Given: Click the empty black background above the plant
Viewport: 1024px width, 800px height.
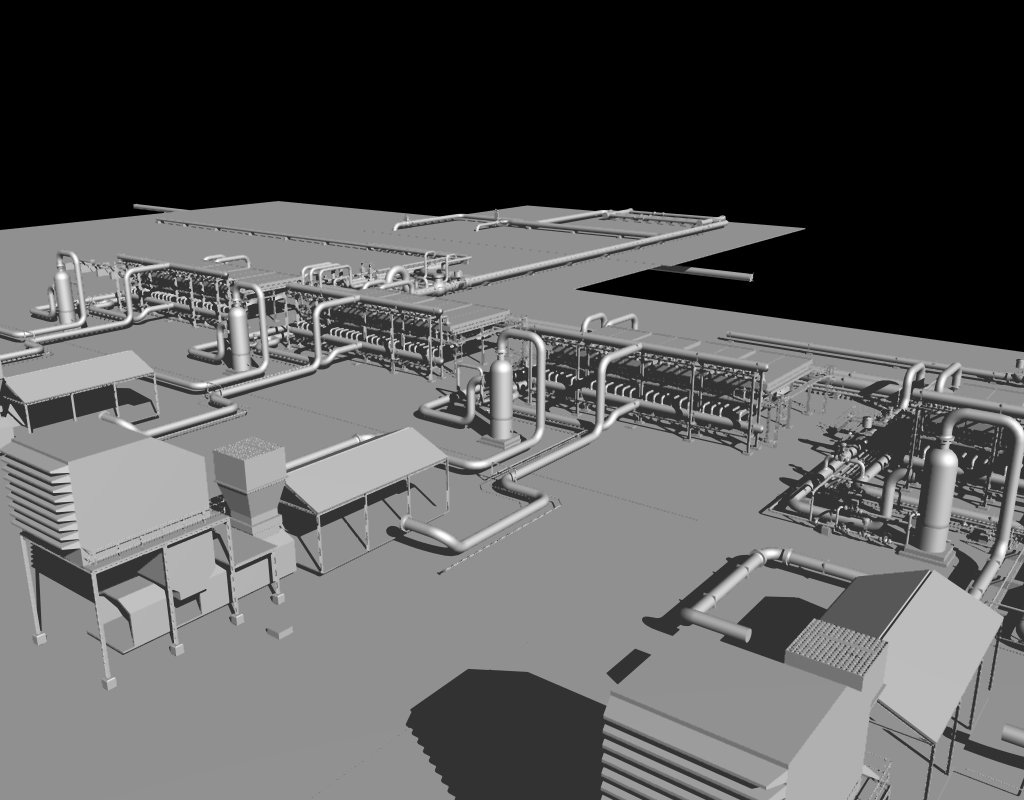Looking at the screenshot, I should tap(500, 100).
